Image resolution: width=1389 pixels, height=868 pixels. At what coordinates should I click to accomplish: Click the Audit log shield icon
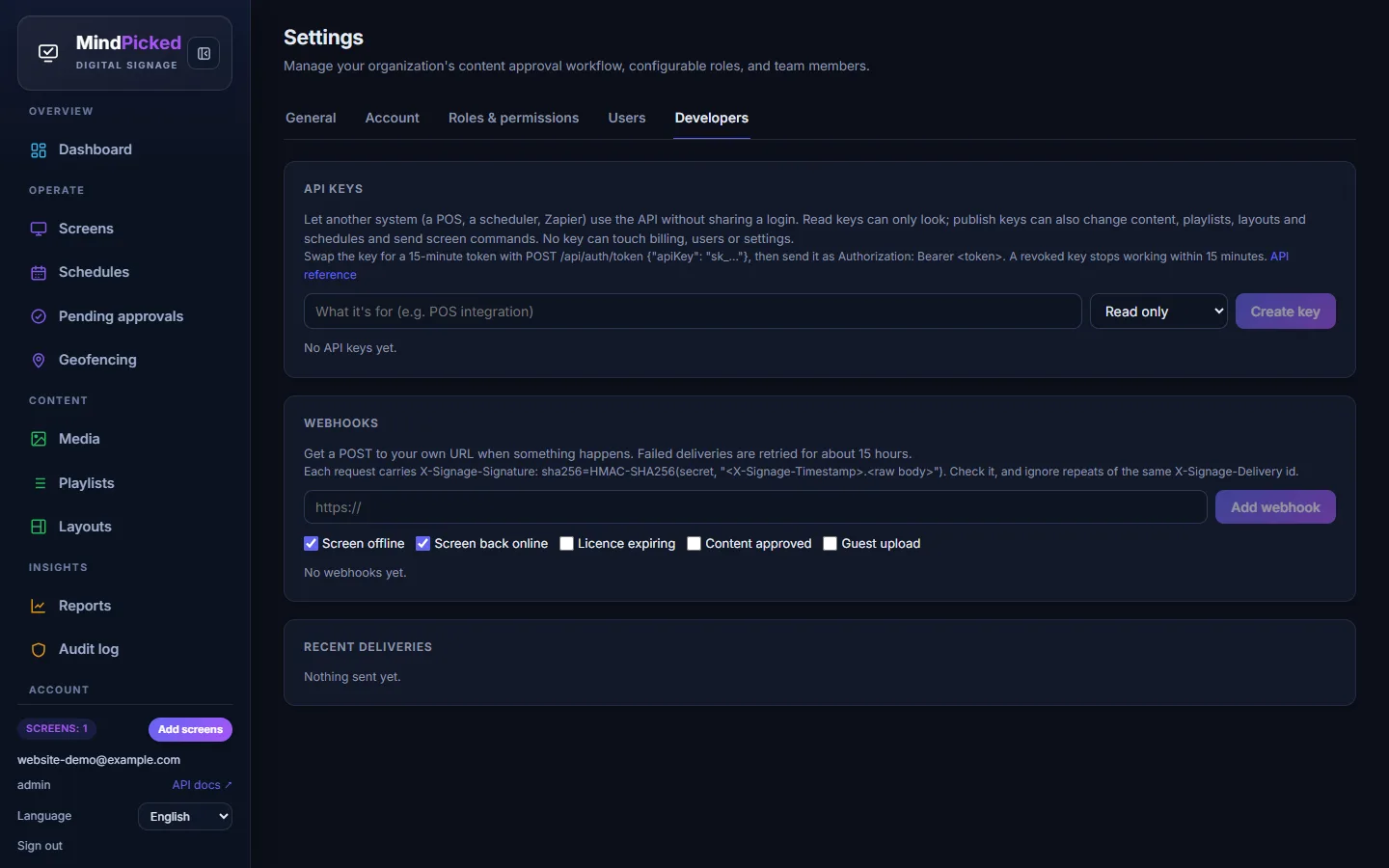coord(39,650)
